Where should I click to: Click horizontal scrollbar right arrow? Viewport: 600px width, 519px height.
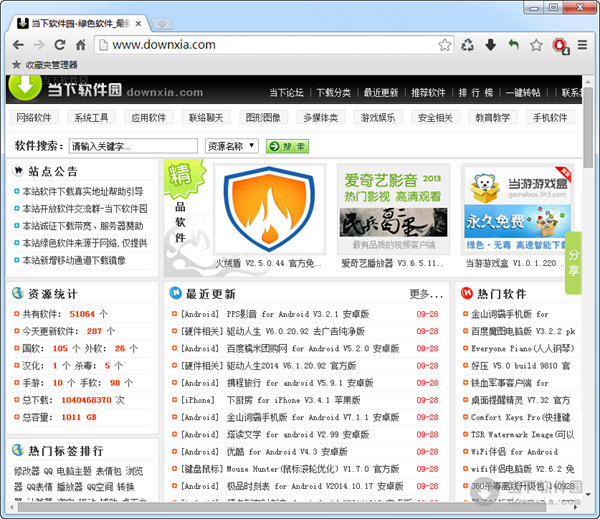[x=576, y=508]
